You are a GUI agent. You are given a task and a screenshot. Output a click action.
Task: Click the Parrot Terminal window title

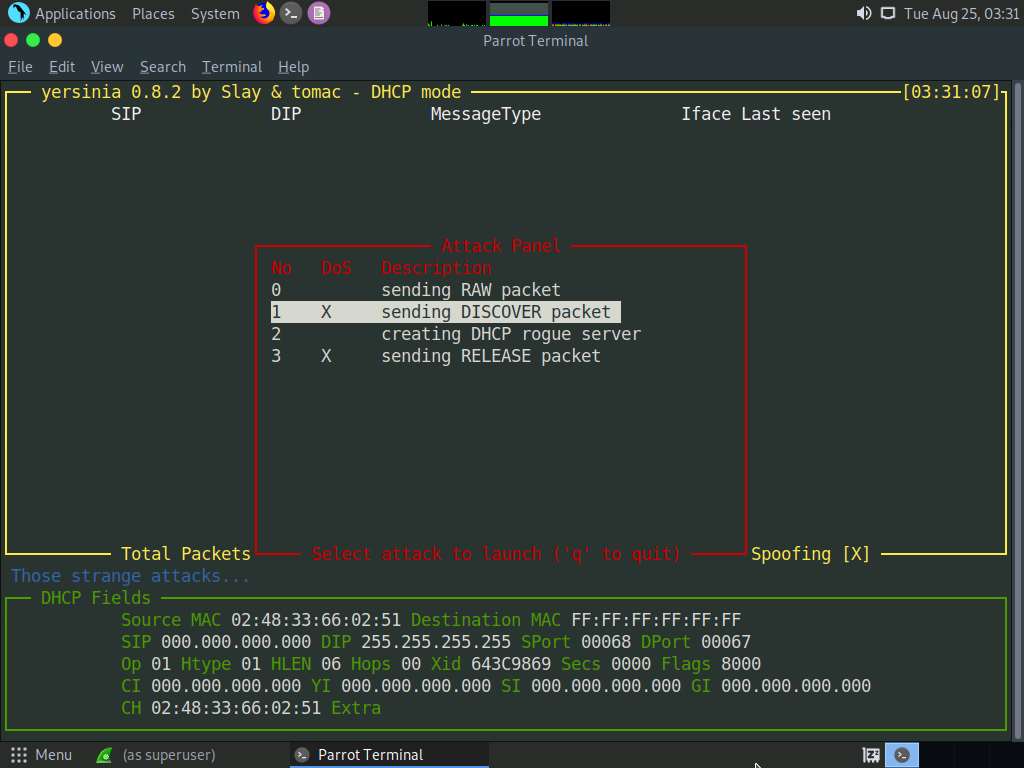click(x=536, y=40)
